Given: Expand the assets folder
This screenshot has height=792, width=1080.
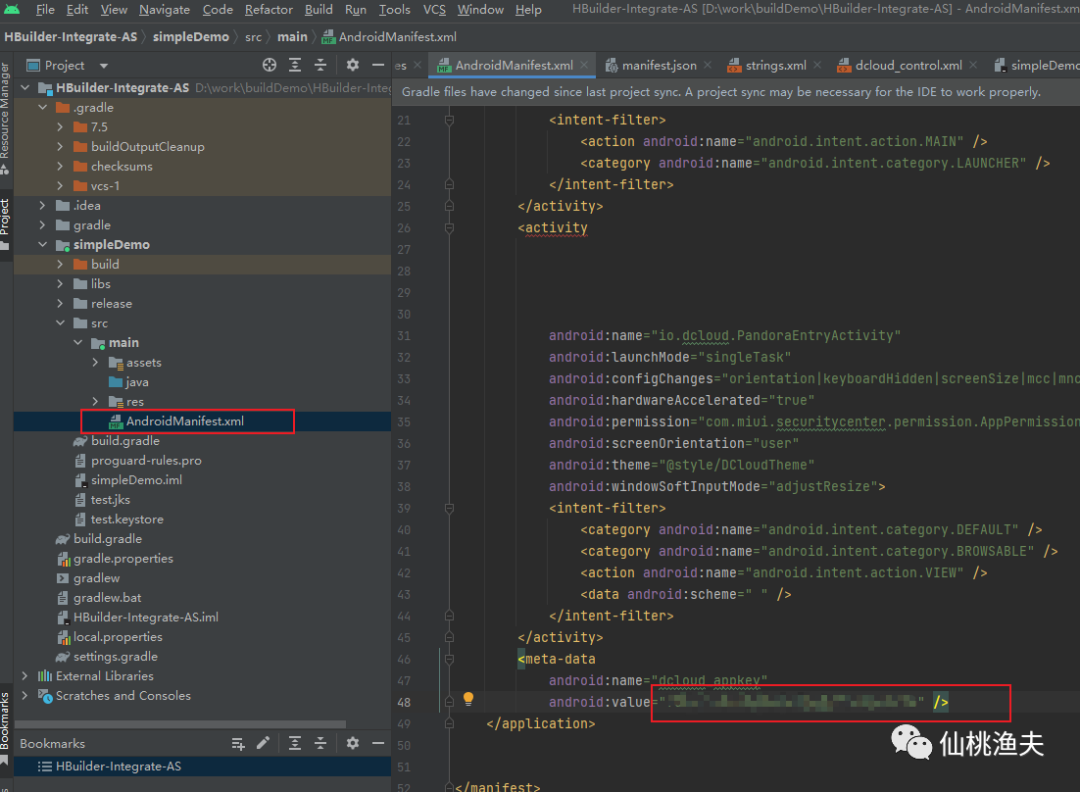Looking at the screenshot, I should click(x=96, y=362).
